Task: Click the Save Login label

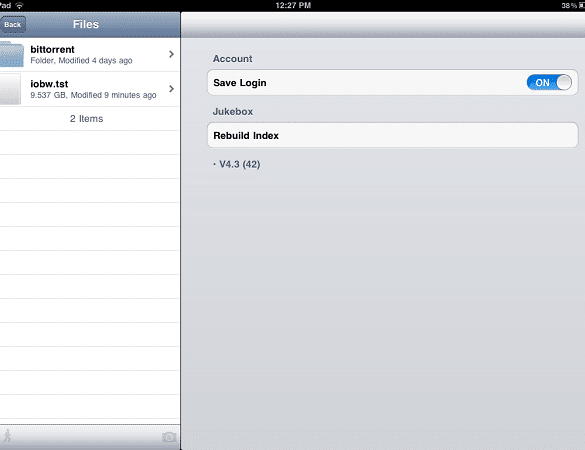Action: tap(240, 83)
